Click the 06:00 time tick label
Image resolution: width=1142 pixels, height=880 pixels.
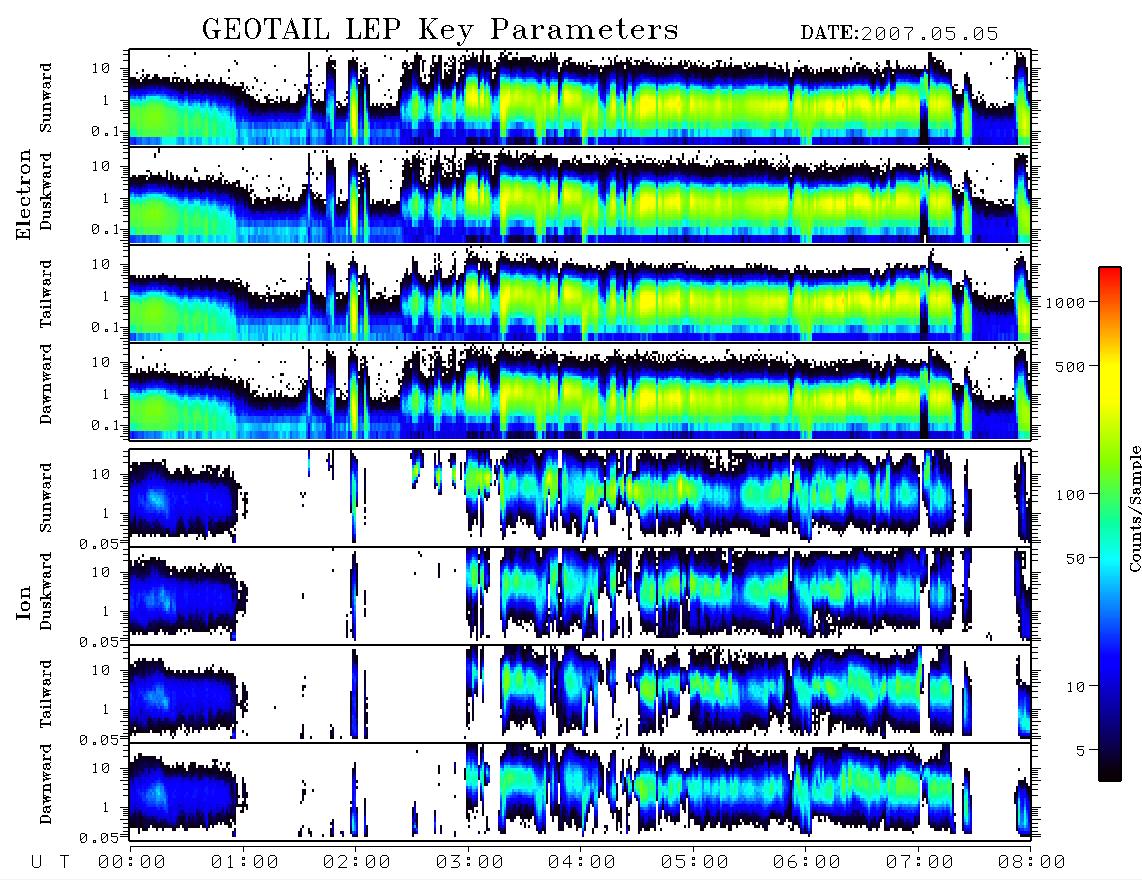click(807, 863)
